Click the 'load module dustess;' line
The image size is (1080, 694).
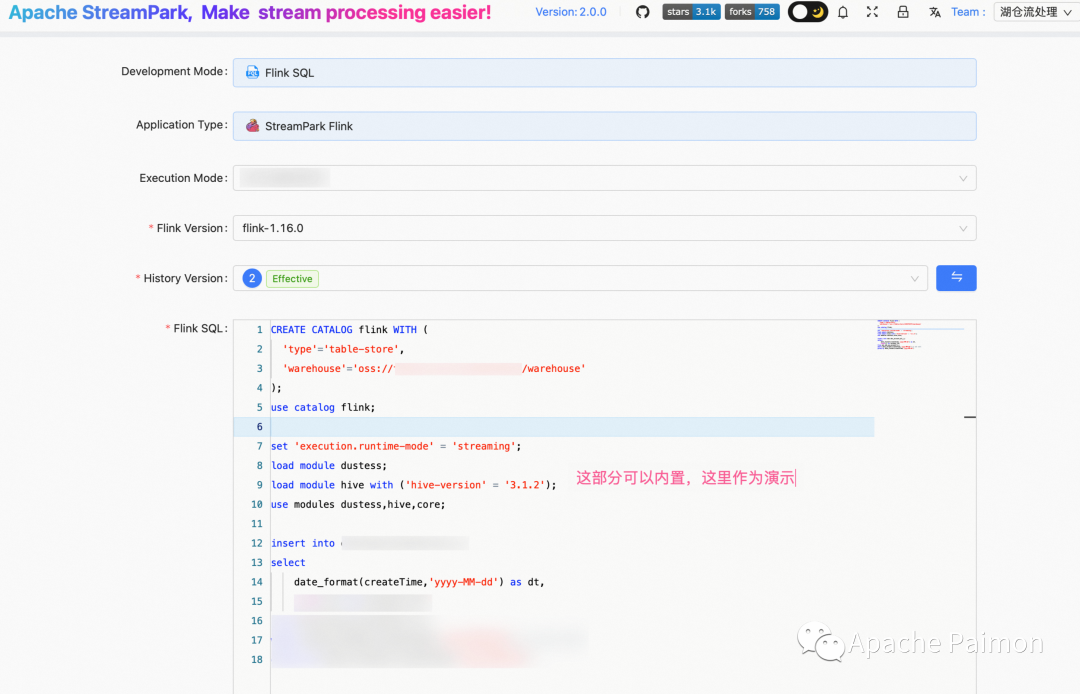point(329,465)
